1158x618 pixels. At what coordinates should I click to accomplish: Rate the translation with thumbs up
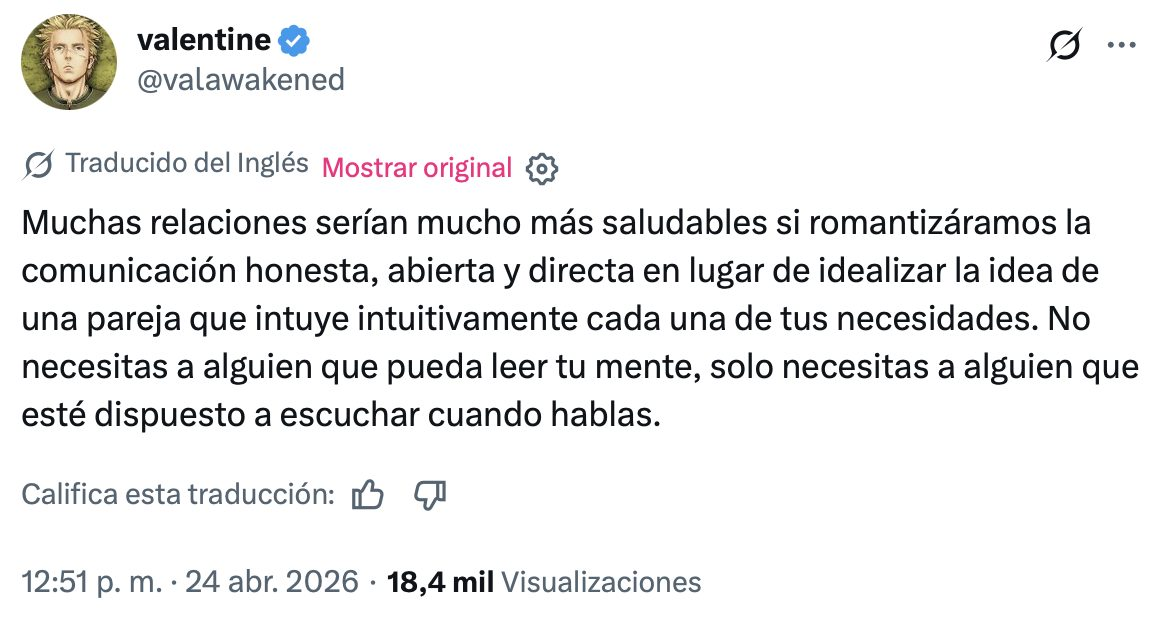pos(368,494)
